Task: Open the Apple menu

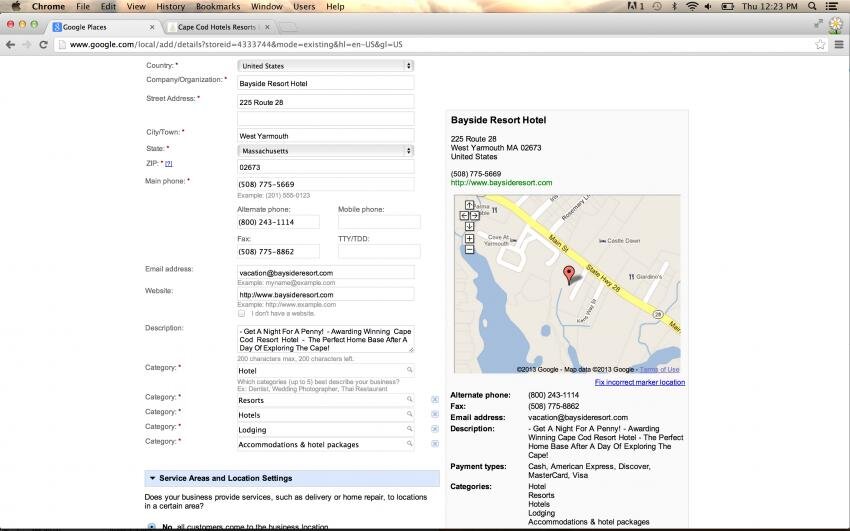Action: pyautogui.click(x=16, y=6)
